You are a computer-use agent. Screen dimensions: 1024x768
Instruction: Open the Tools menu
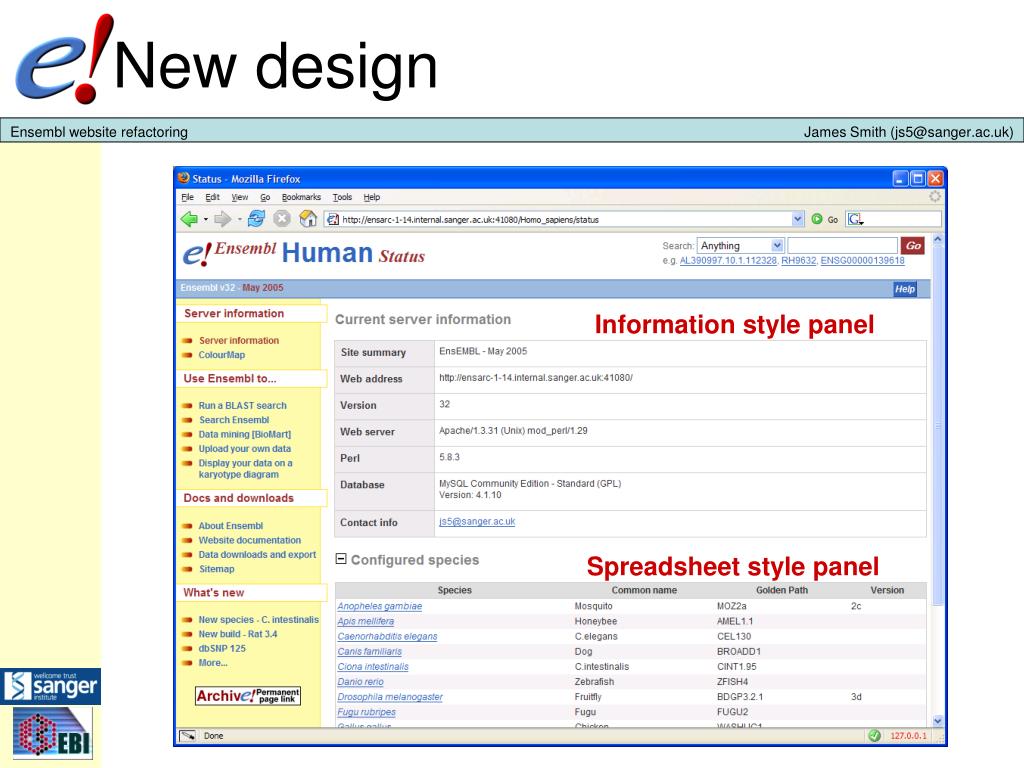point(342,197)
